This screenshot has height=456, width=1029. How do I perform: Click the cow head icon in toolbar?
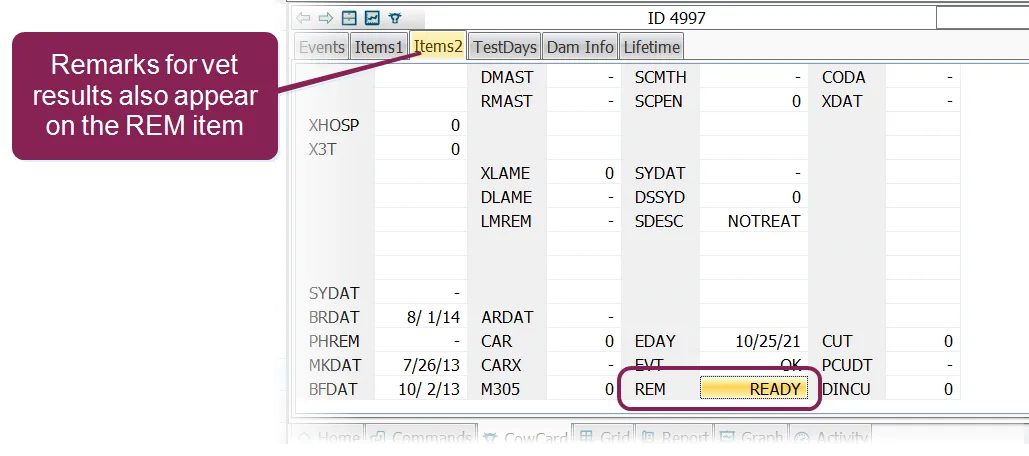tap(394, 18)
